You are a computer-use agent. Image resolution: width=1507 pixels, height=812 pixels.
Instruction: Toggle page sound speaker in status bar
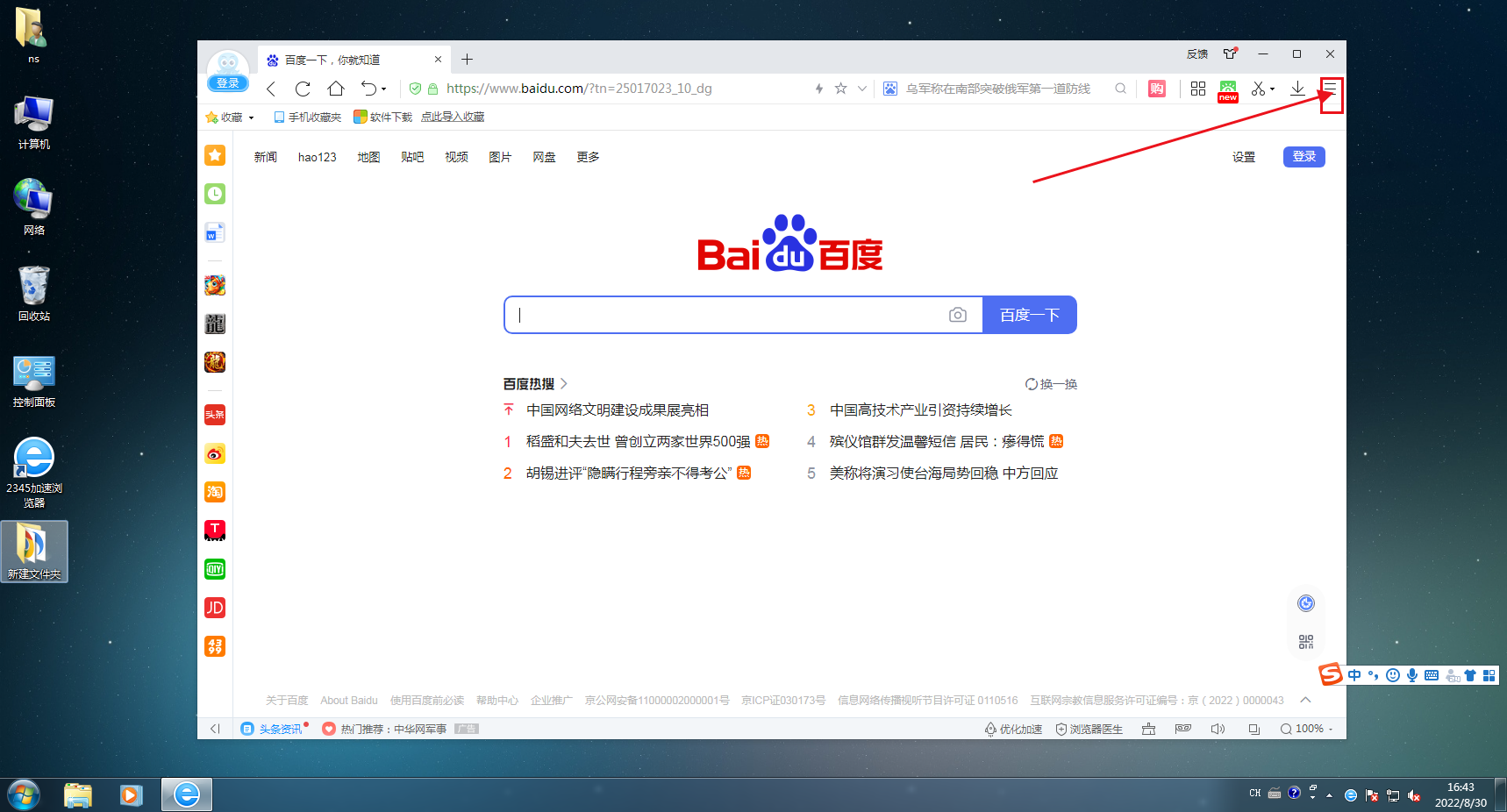click(x=1218, y=729)
